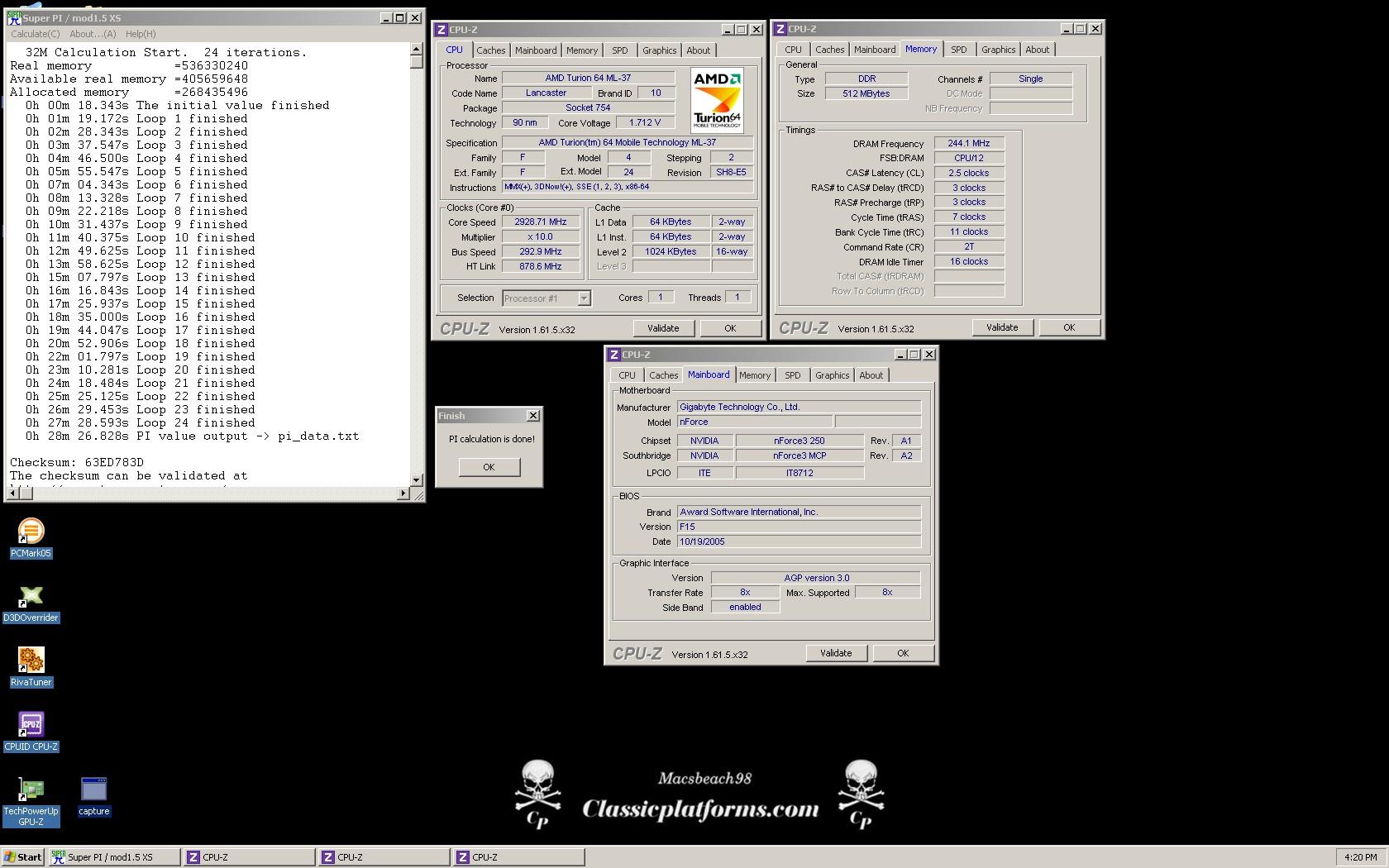Open the CPUID CPU-Z desktop shortcut
1389x868 pixels.
coord(31,732)
